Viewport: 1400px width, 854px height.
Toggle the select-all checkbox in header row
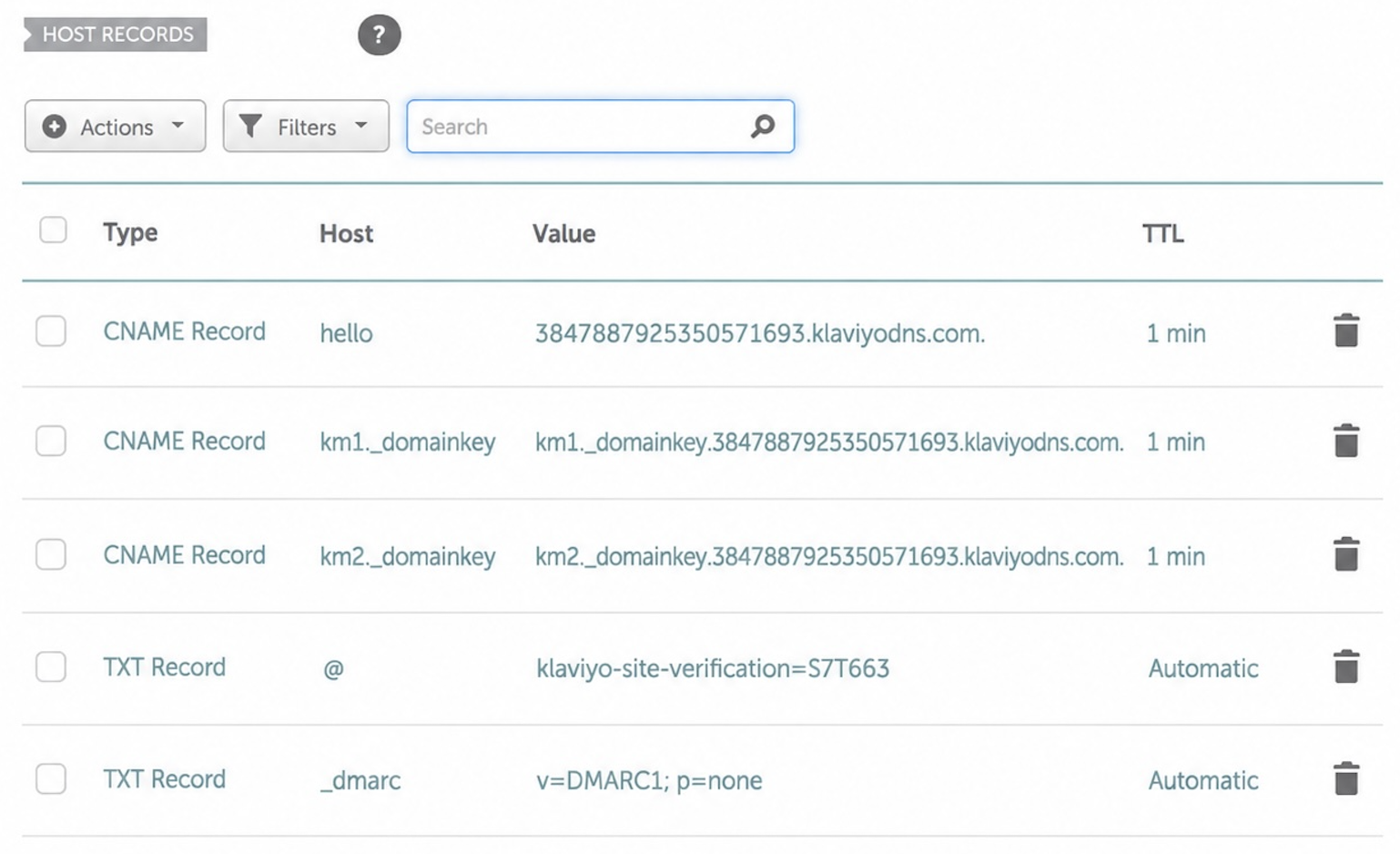pos(53,230)
